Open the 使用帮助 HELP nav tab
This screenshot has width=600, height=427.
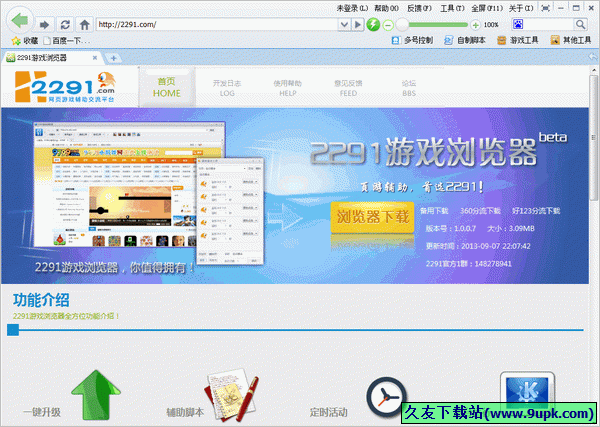[287, 88]
